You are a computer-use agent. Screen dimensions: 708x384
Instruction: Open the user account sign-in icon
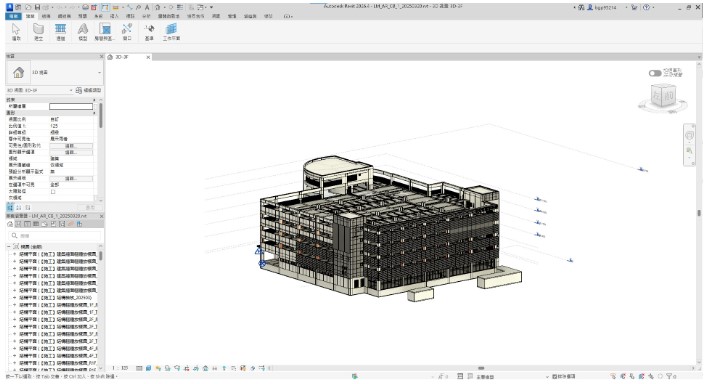coord(590,7)
